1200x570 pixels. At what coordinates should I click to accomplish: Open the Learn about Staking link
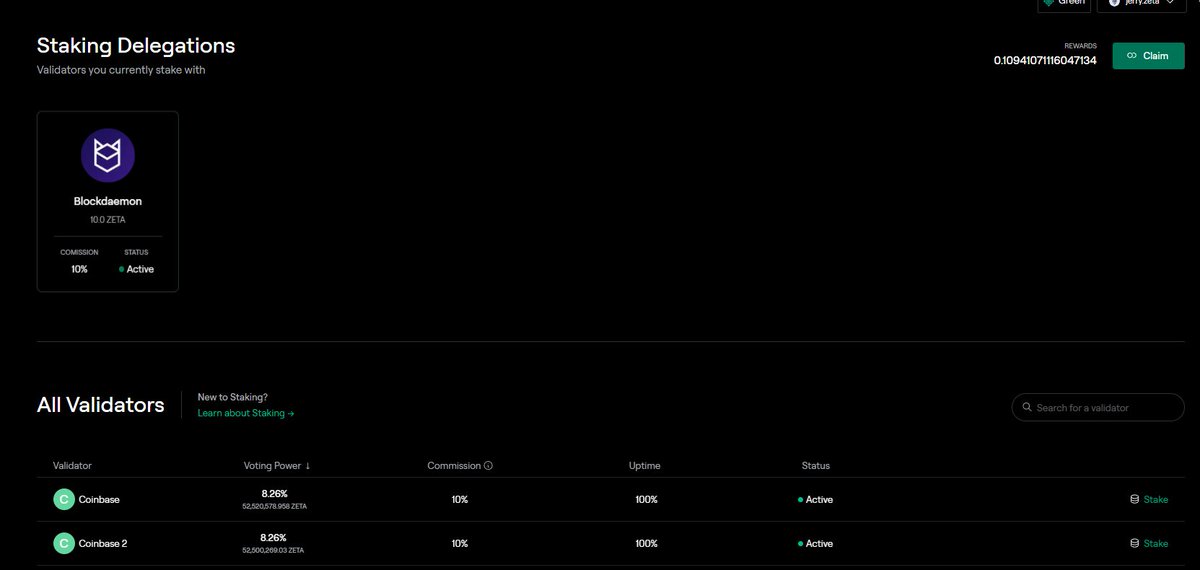[246, 413]
